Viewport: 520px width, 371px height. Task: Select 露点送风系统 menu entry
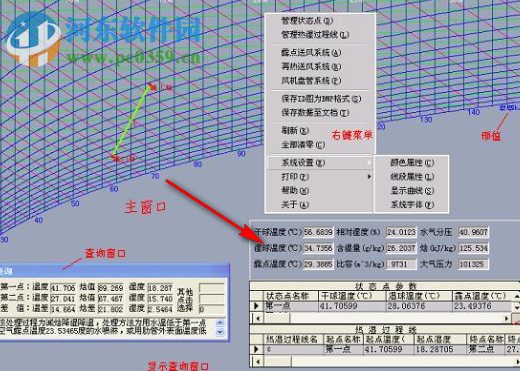pos(311,52)
